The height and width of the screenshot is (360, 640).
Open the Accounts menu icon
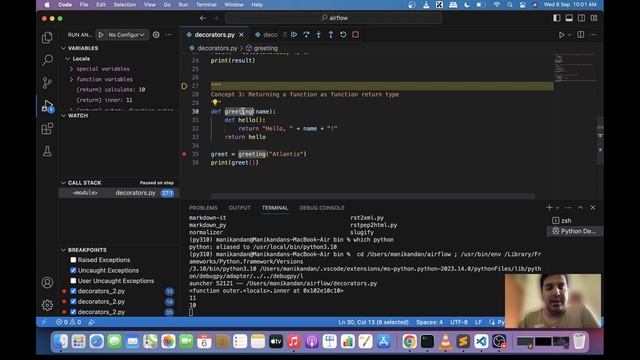[x=47, y=282]
